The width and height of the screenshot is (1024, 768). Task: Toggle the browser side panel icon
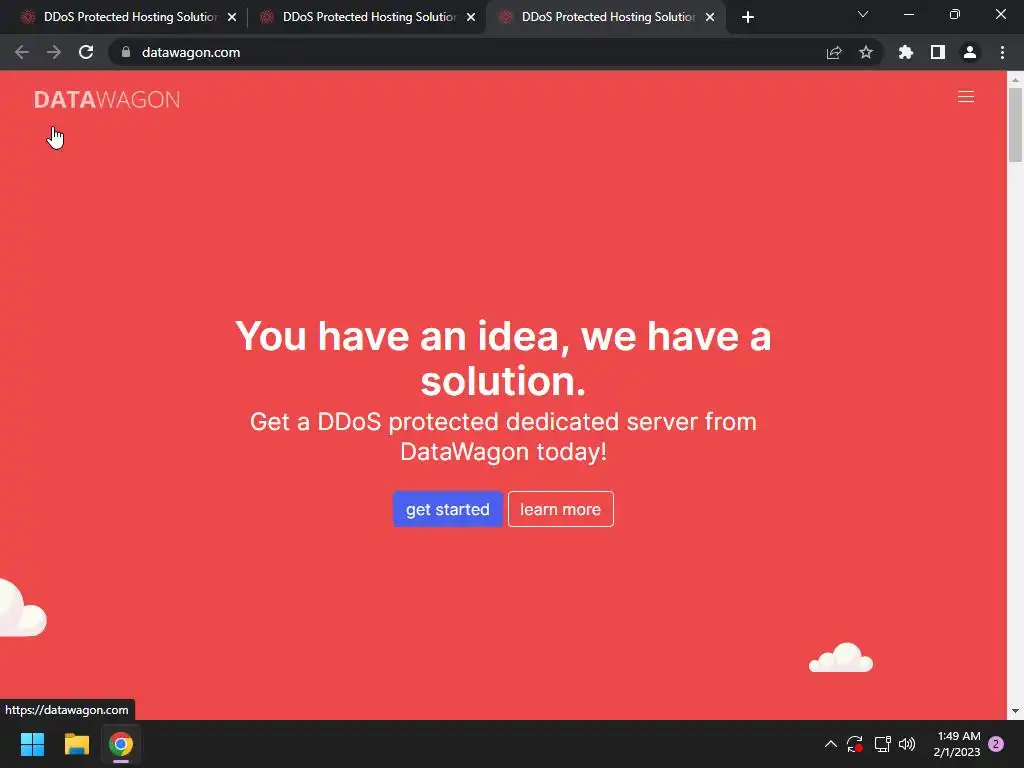click(x=938, y=52)
